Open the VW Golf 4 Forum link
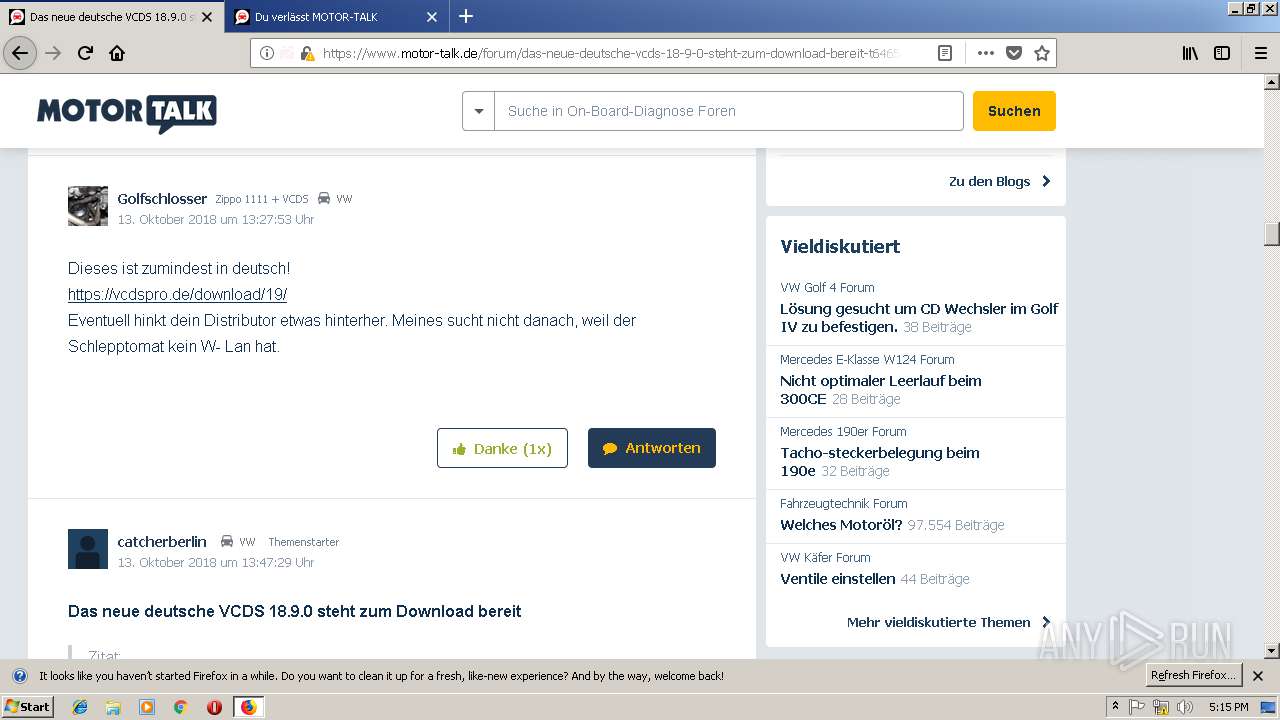 click(827, 287)
